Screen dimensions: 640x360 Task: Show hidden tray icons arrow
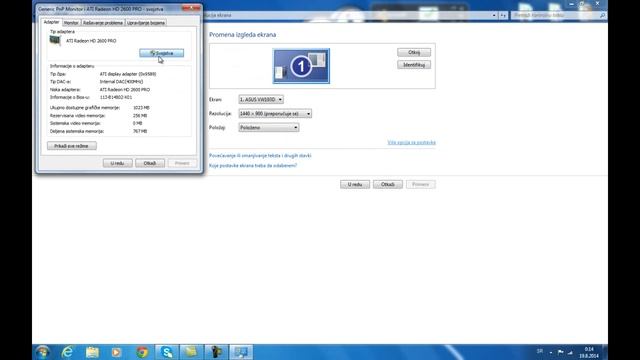click(551, 352)
